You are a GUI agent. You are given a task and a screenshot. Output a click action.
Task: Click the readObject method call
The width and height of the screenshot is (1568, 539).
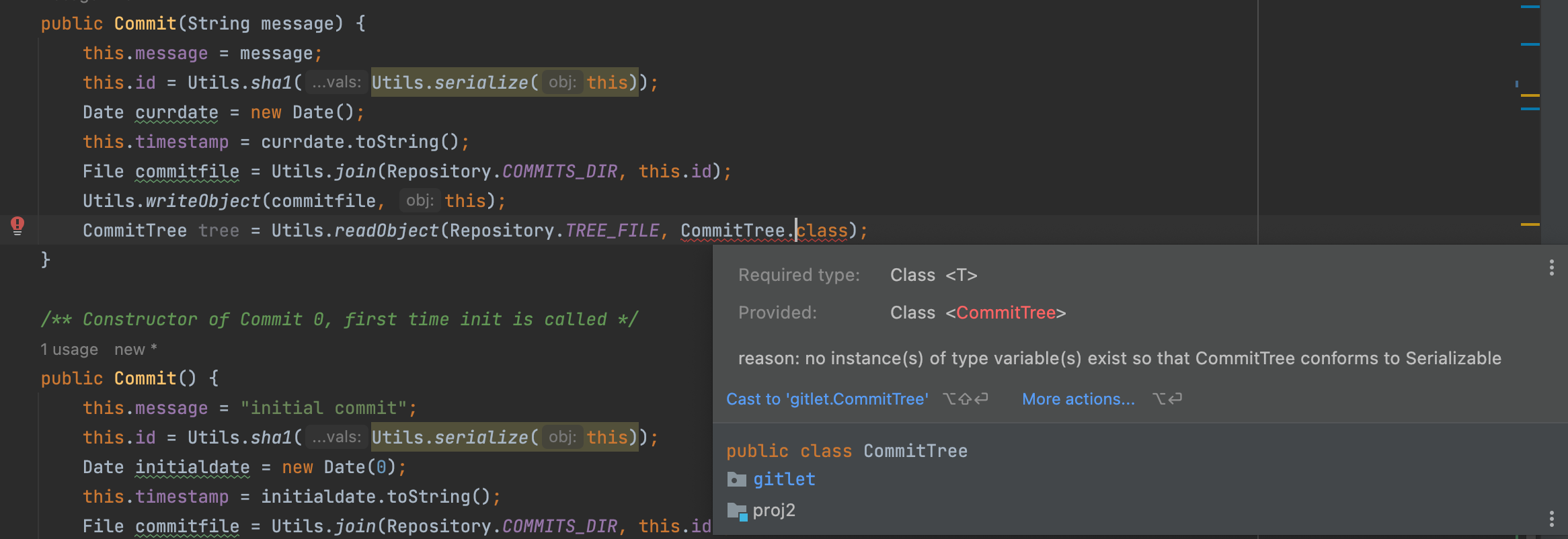point(386,231)
